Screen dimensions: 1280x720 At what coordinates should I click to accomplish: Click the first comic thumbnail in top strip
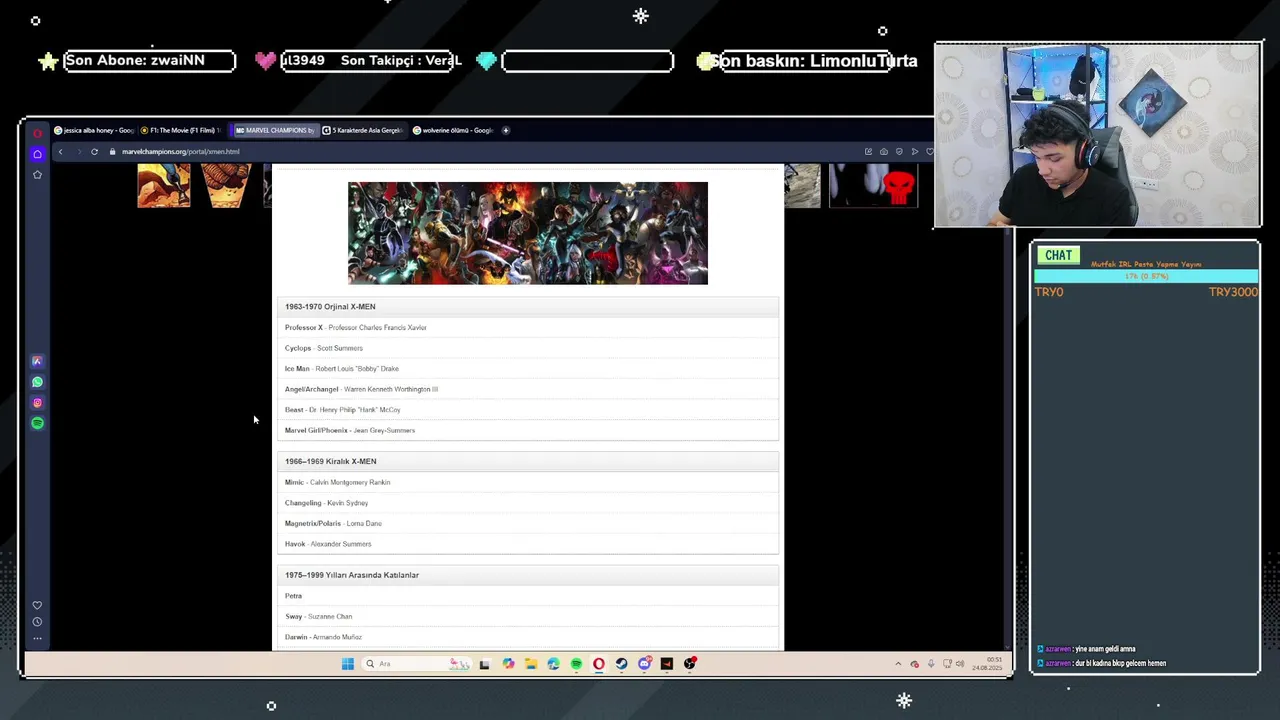164,186
